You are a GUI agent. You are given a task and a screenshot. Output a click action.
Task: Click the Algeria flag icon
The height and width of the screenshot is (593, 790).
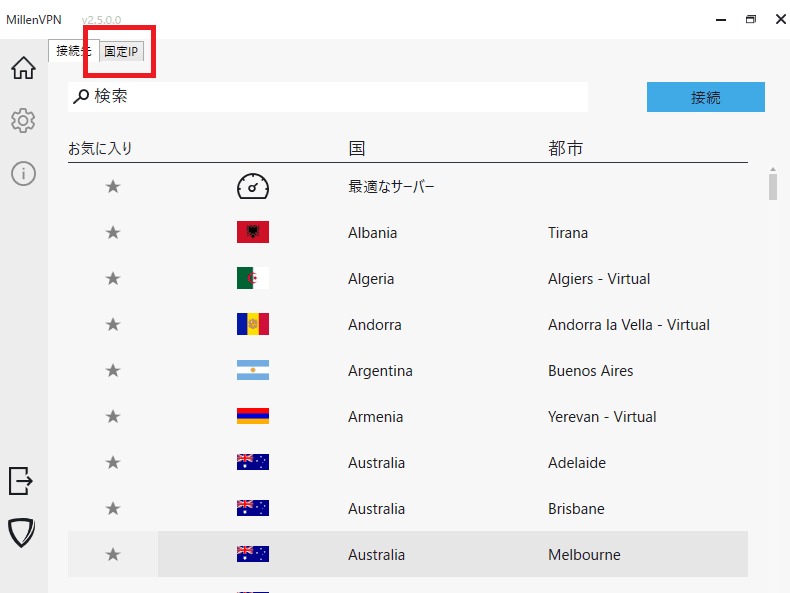tap(253, 278)
